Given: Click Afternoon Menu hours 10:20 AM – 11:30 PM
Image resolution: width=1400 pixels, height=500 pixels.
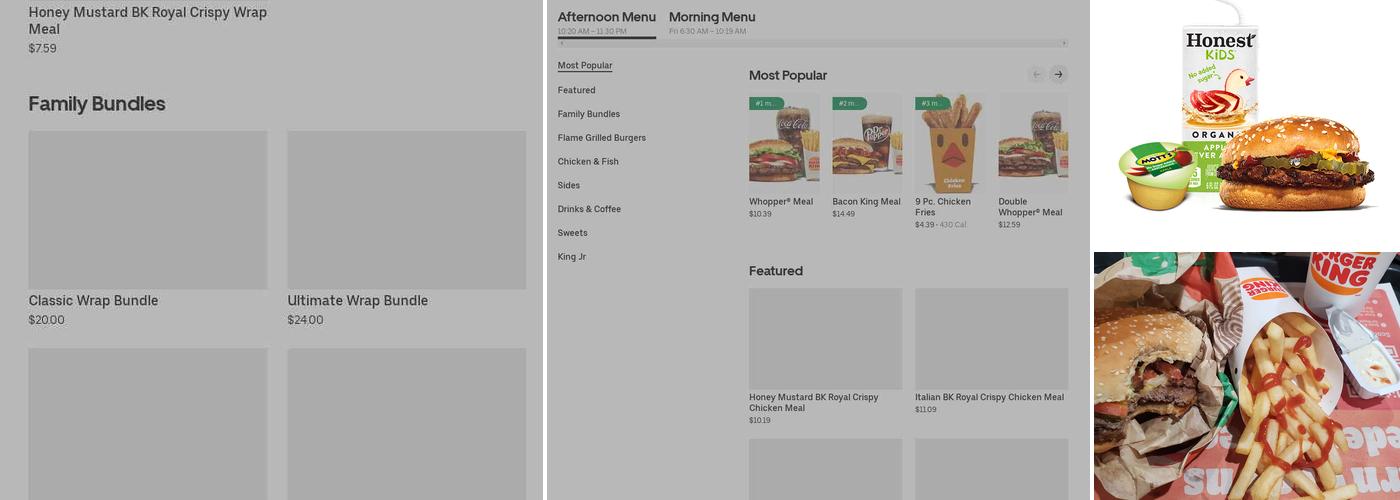Looking at the screenshot, I should (x=592, y=31).
